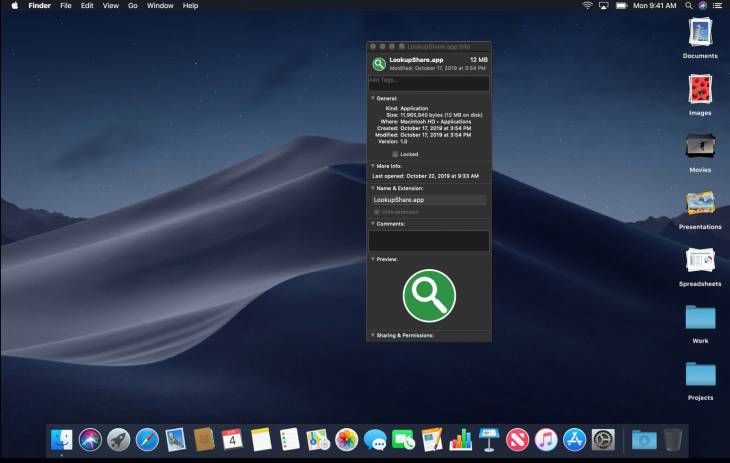
Task: Click the LookupShare app icon in info header
Action: coord(379,64)
